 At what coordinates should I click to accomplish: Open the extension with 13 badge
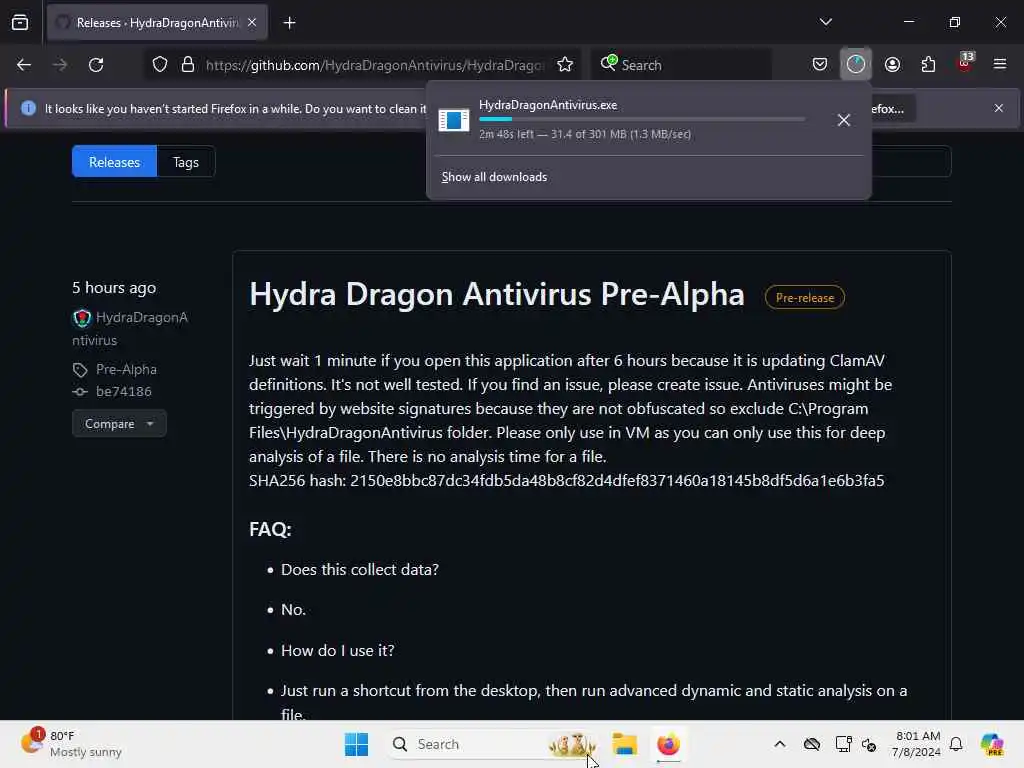tap(964, 63)
